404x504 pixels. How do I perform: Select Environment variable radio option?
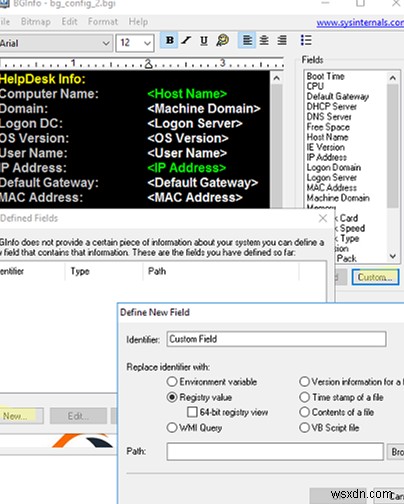point(172,382)
